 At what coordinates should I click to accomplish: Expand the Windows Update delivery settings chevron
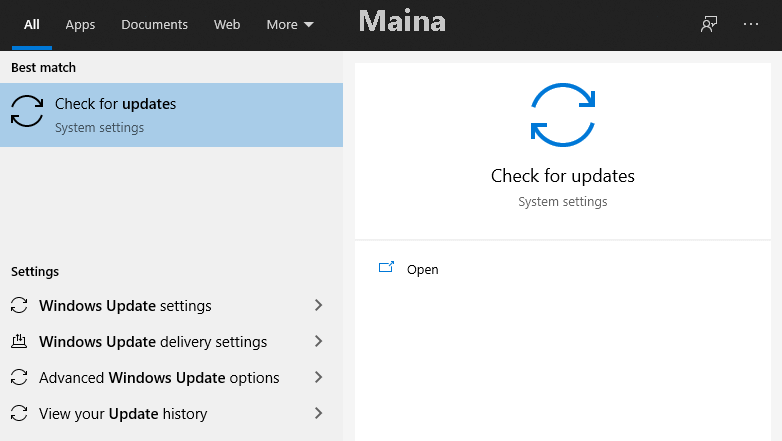(x=319, y=341)
